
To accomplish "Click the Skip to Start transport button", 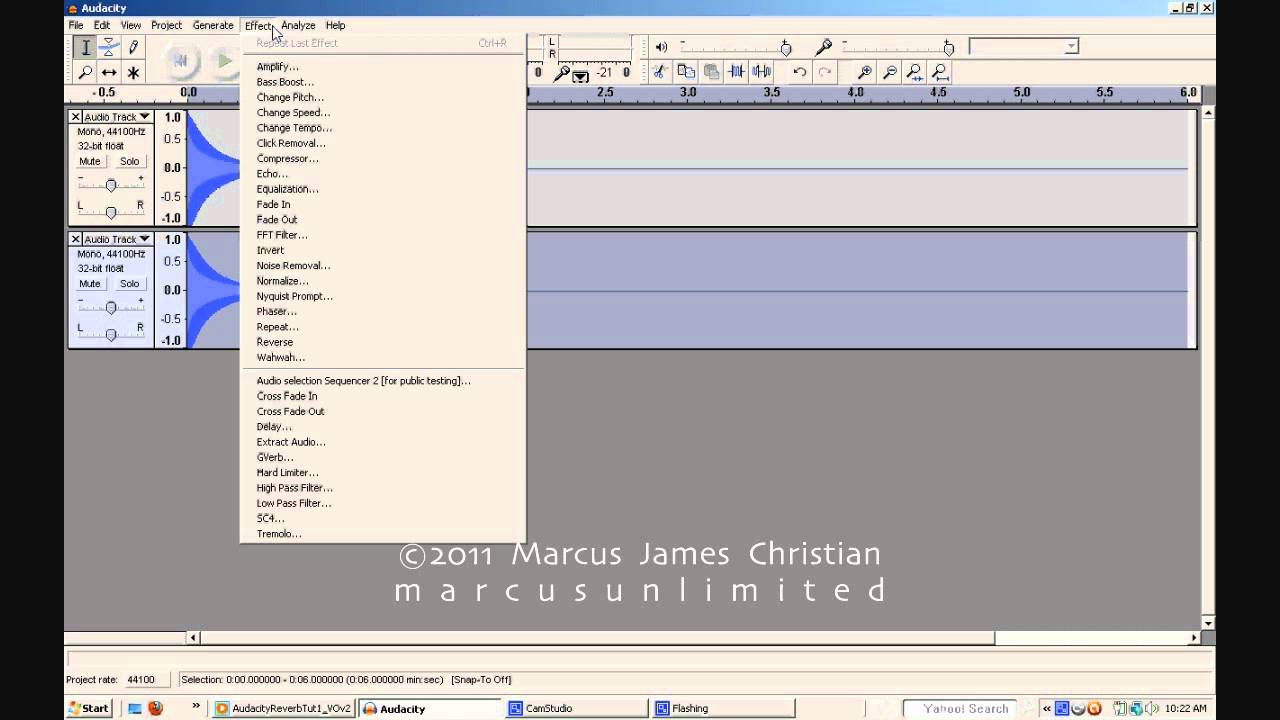I will click(181, 61).
